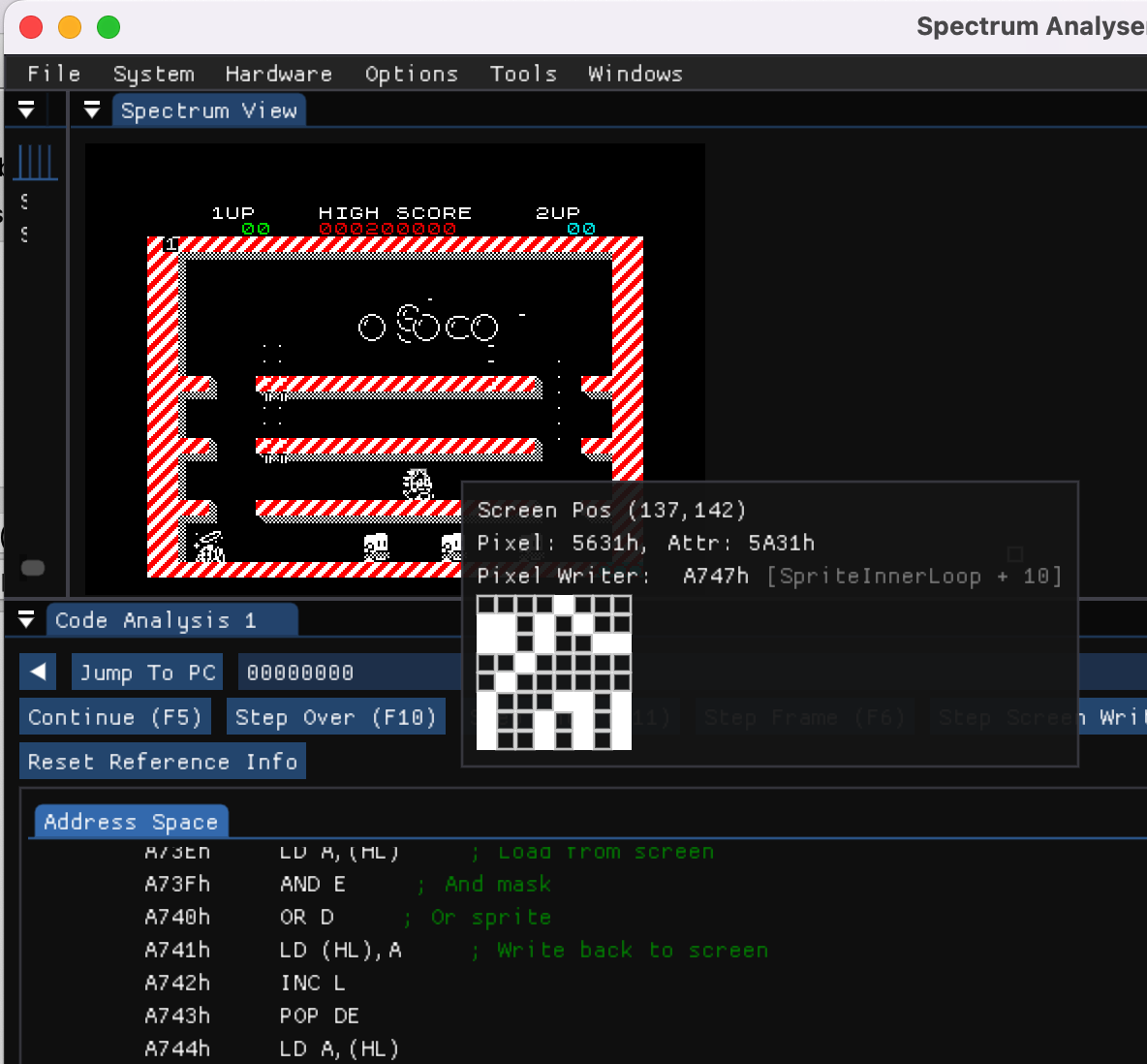The image size is (1147, 1064).
Task: Click the Step Screen Write button
Action: (x=1038, y=716)
